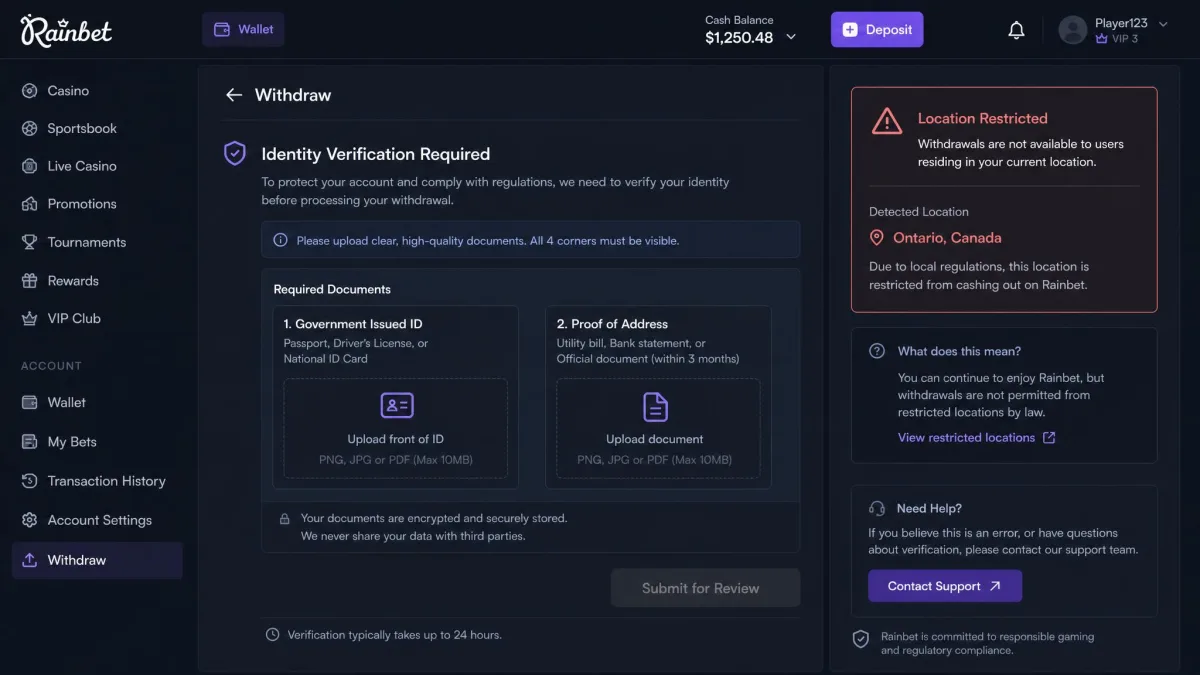Click the Promotions icon in sidebar

(29, 204)
